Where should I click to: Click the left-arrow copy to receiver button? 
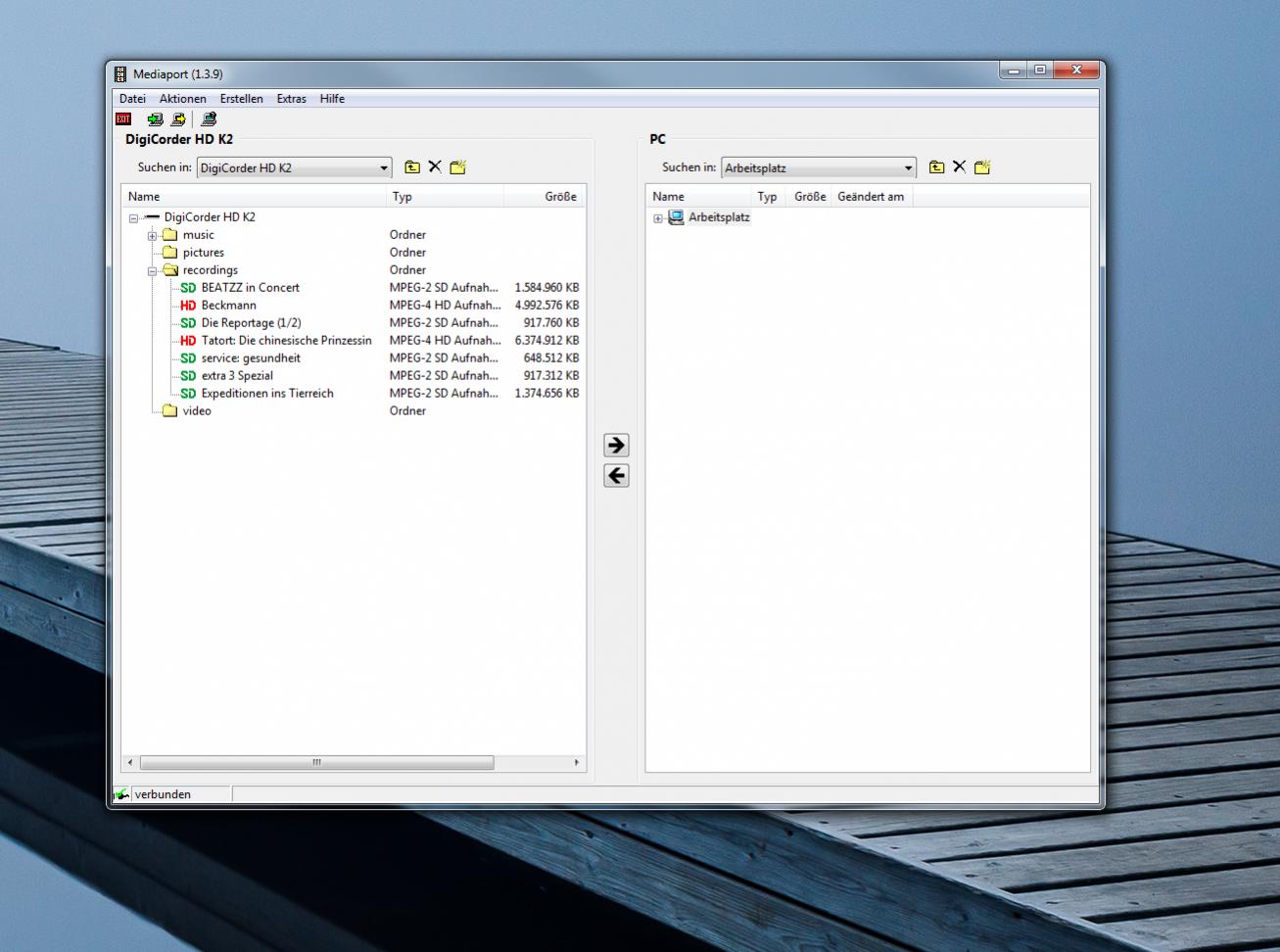pyautogui.click(x=616, y=476)
